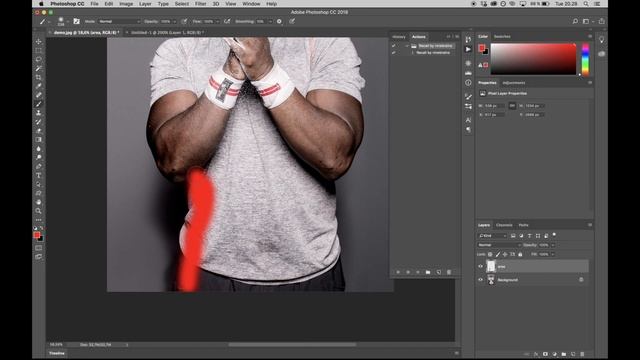Delete action using Actions panel trash icon
The height and width of the screenshot is (360, 640).
(x=449, y=272)
